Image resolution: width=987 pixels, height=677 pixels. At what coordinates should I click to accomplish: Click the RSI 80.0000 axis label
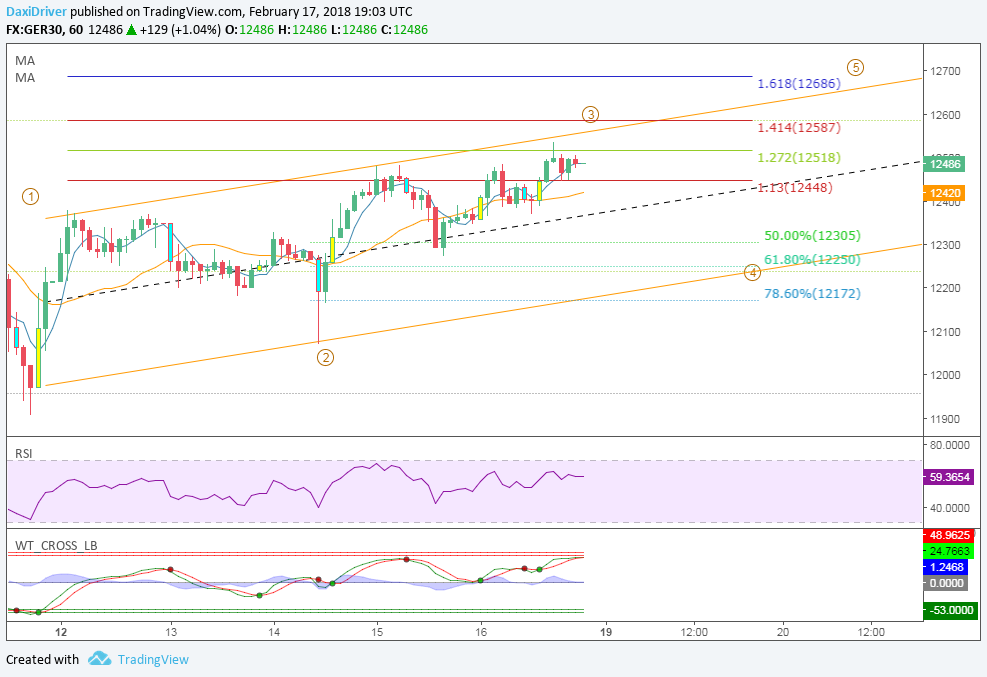click(x=950, y=445)
